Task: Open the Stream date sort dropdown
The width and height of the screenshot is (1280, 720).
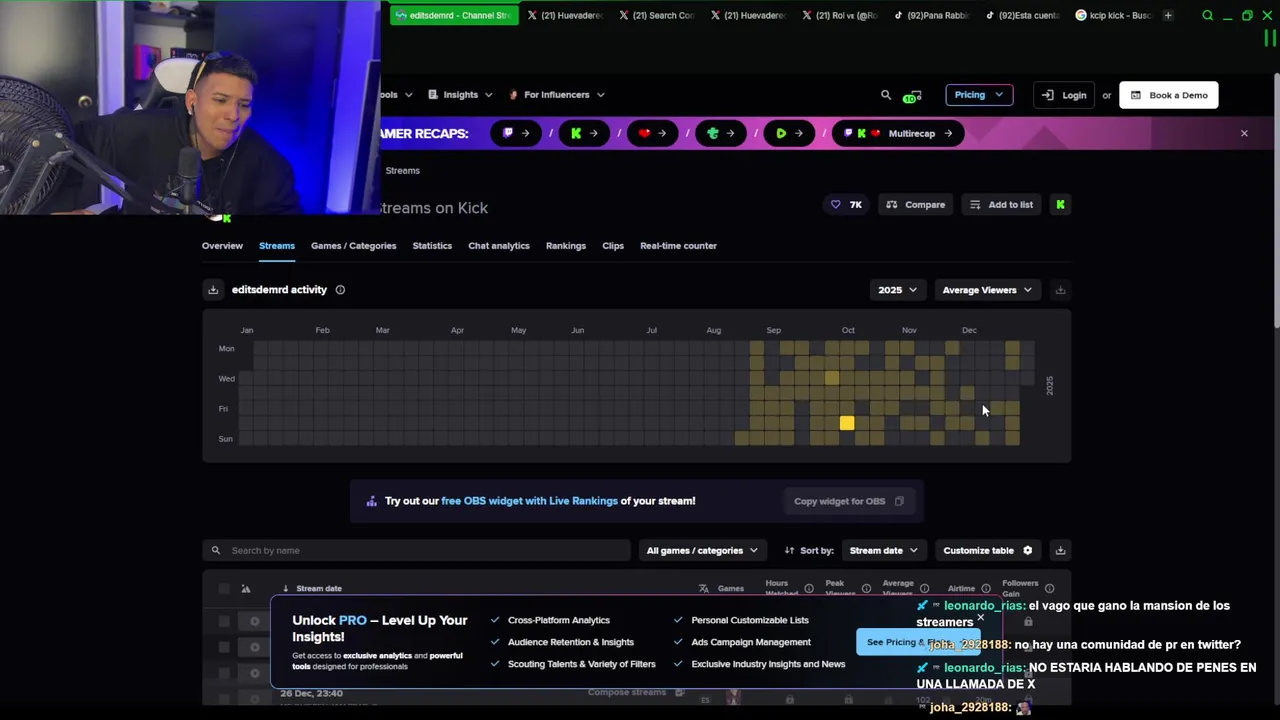Action: (884, 550)
